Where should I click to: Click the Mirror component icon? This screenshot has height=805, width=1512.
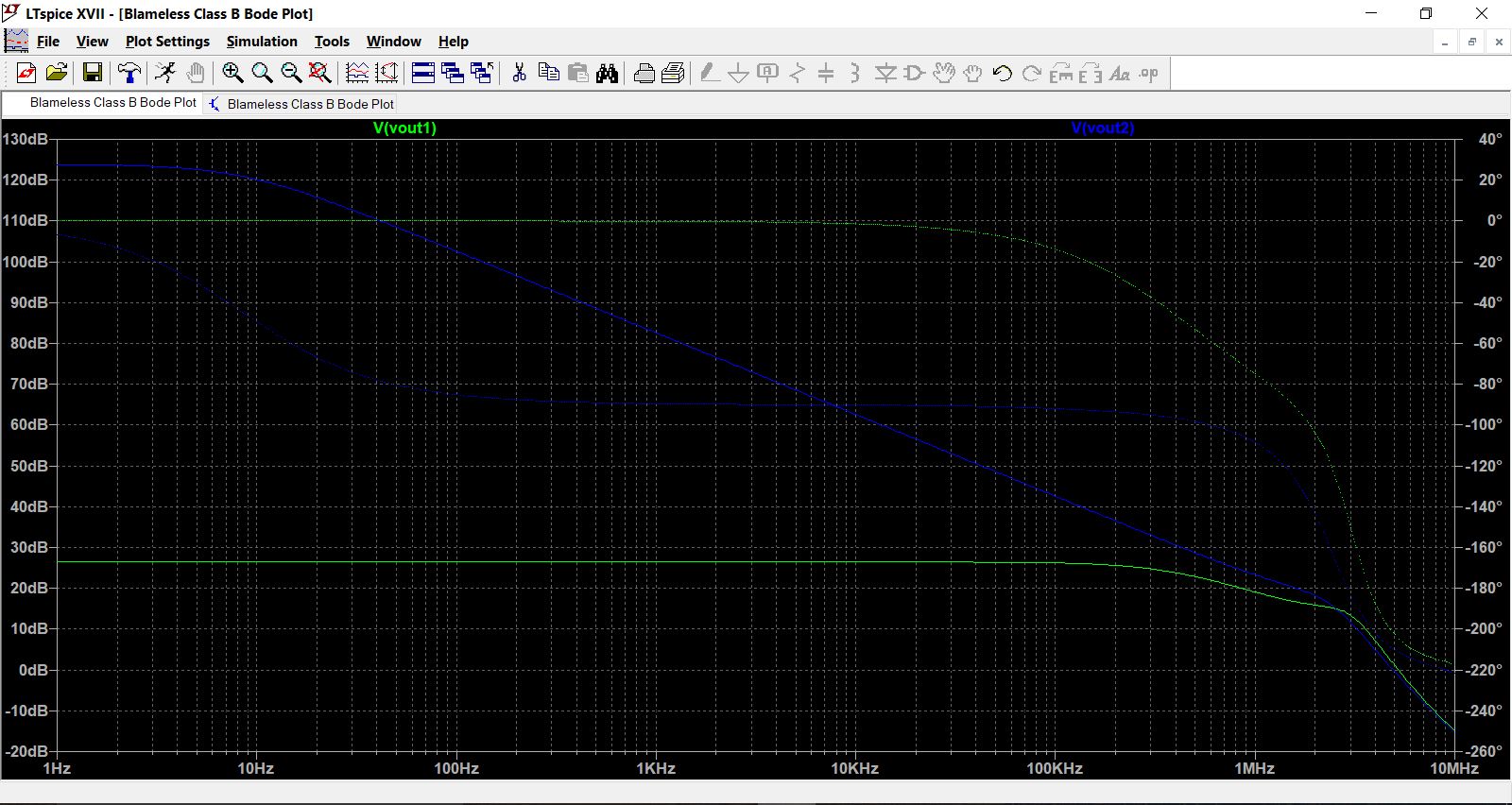1091,73
